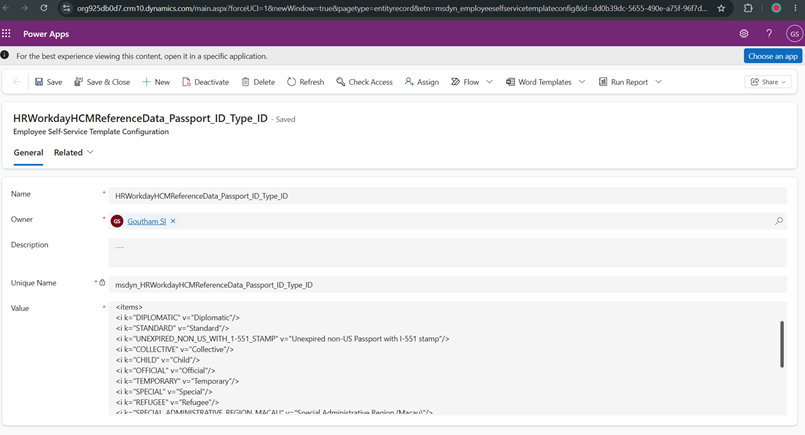Click the Flow command
This screenshot has width=805, height=435.
pyautogui.click(x=465, y=82)
